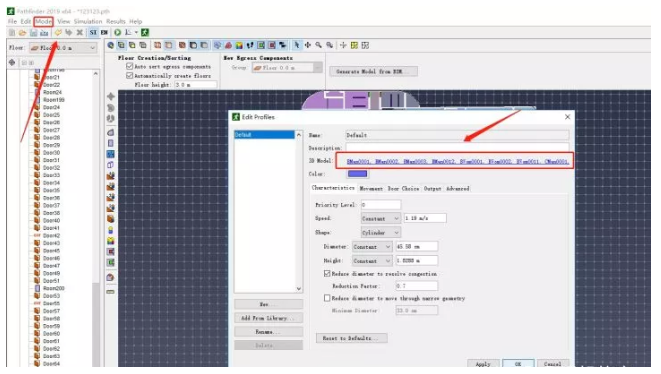Screen dimensions: 661x374
Task: Click the globe perspective view icon
Action: click(110, 45)
